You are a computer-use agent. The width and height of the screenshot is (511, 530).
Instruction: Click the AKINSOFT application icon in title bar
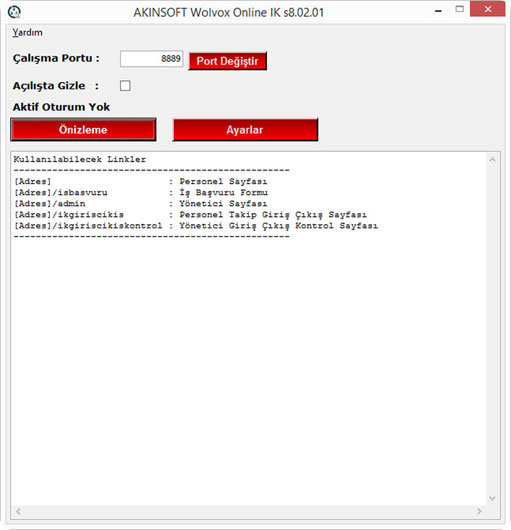tap(14, 12)
